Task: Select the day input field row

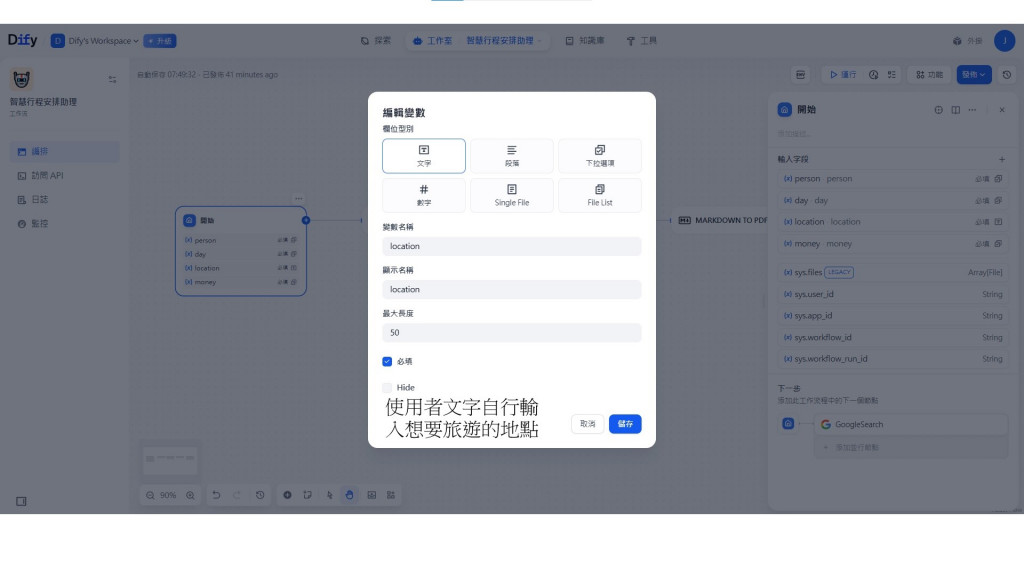Action: click(x=892, y=200)
